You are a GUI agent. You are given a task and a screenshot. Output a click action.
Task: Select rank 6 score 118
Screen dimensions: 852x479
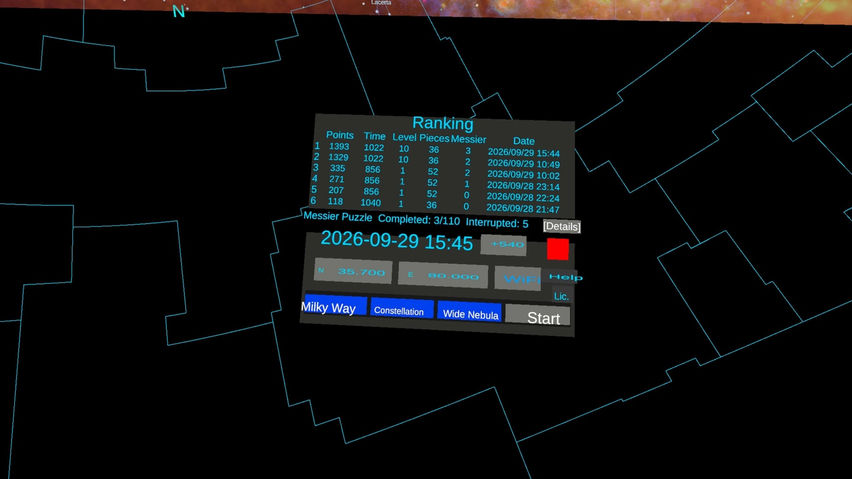[335, 201]
